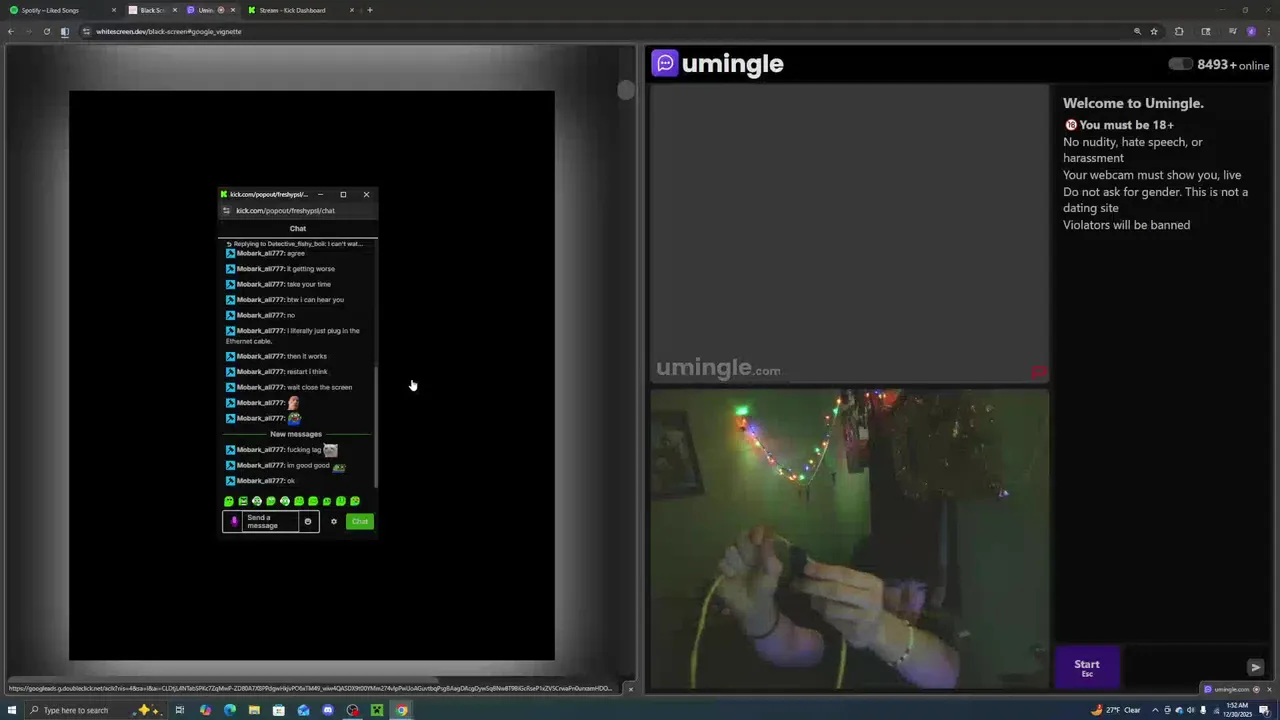1280x720 pixels.
Task: Open the Windows notification center
Action: tap(1264, 710)
